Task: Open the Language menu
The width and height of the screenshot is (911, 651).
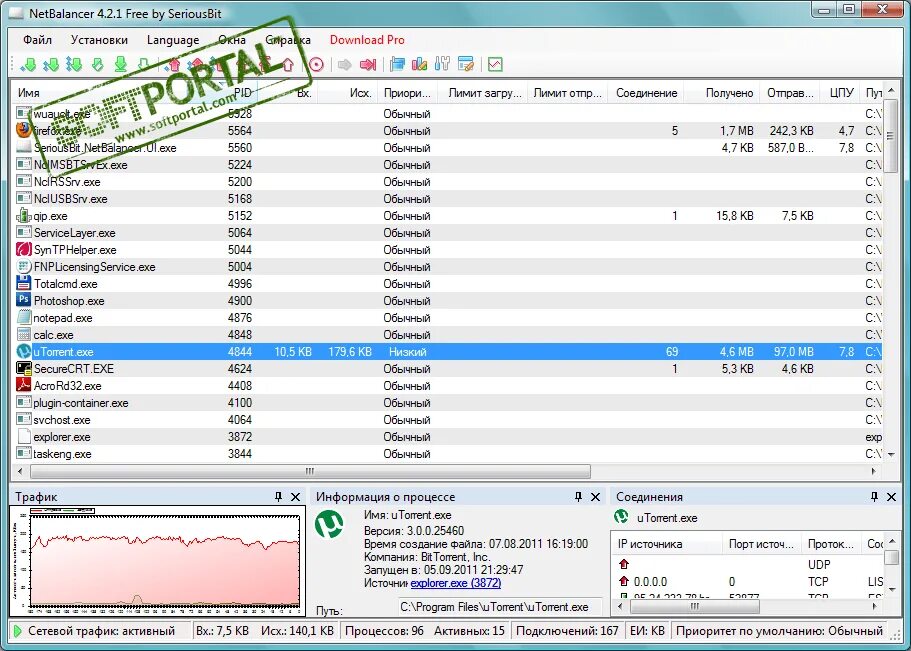Action: pyautogui.click(x=173, y=40)
